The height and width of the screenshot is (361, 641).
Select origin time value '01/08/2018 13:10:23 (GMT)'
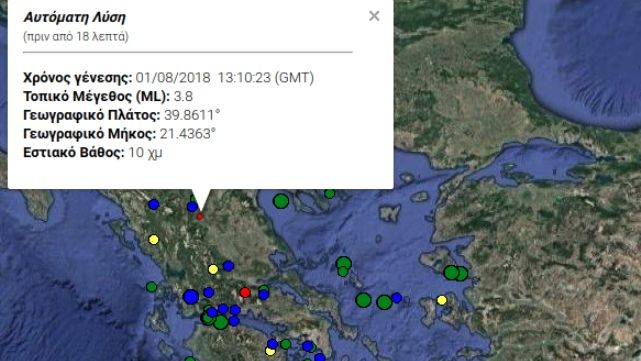tap(225, 77)
